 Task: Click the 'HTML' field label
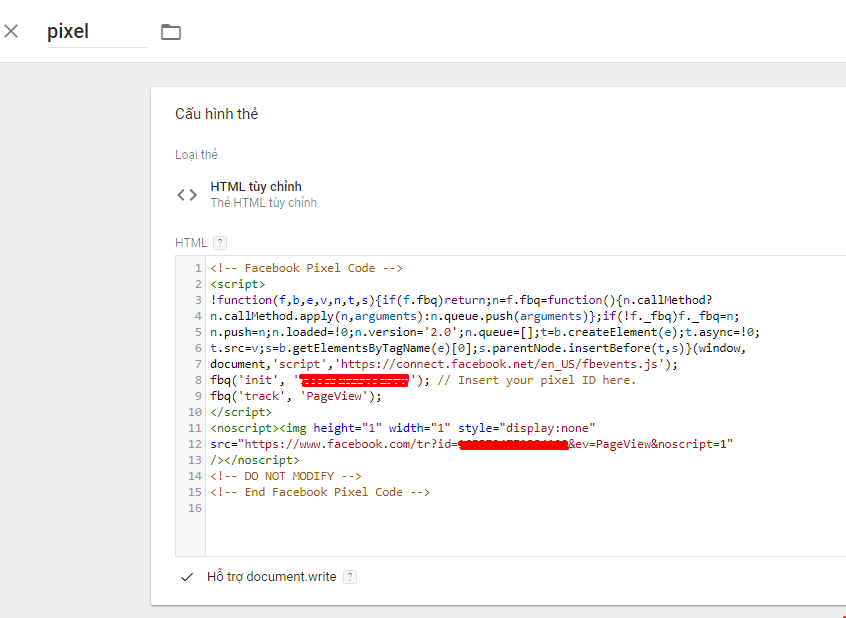click(191, 243)
